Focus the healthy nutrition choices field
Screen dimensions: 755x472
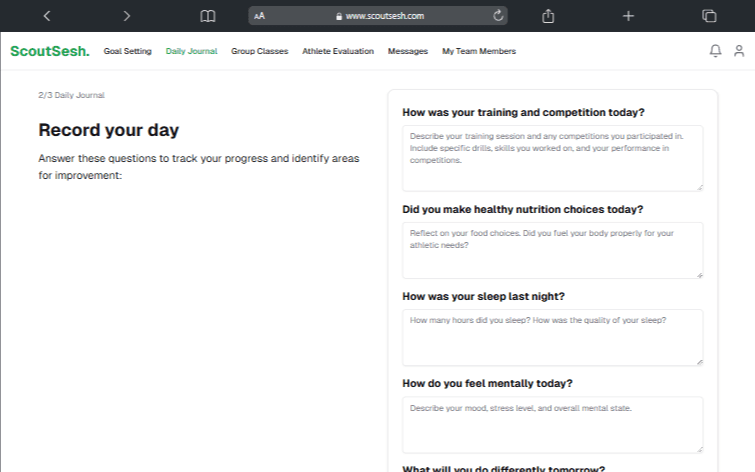point(552,250)
